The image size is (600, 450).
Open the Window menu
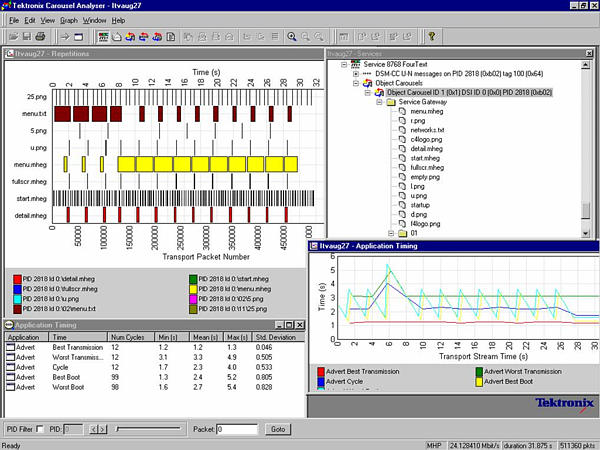tap(95, 20)
